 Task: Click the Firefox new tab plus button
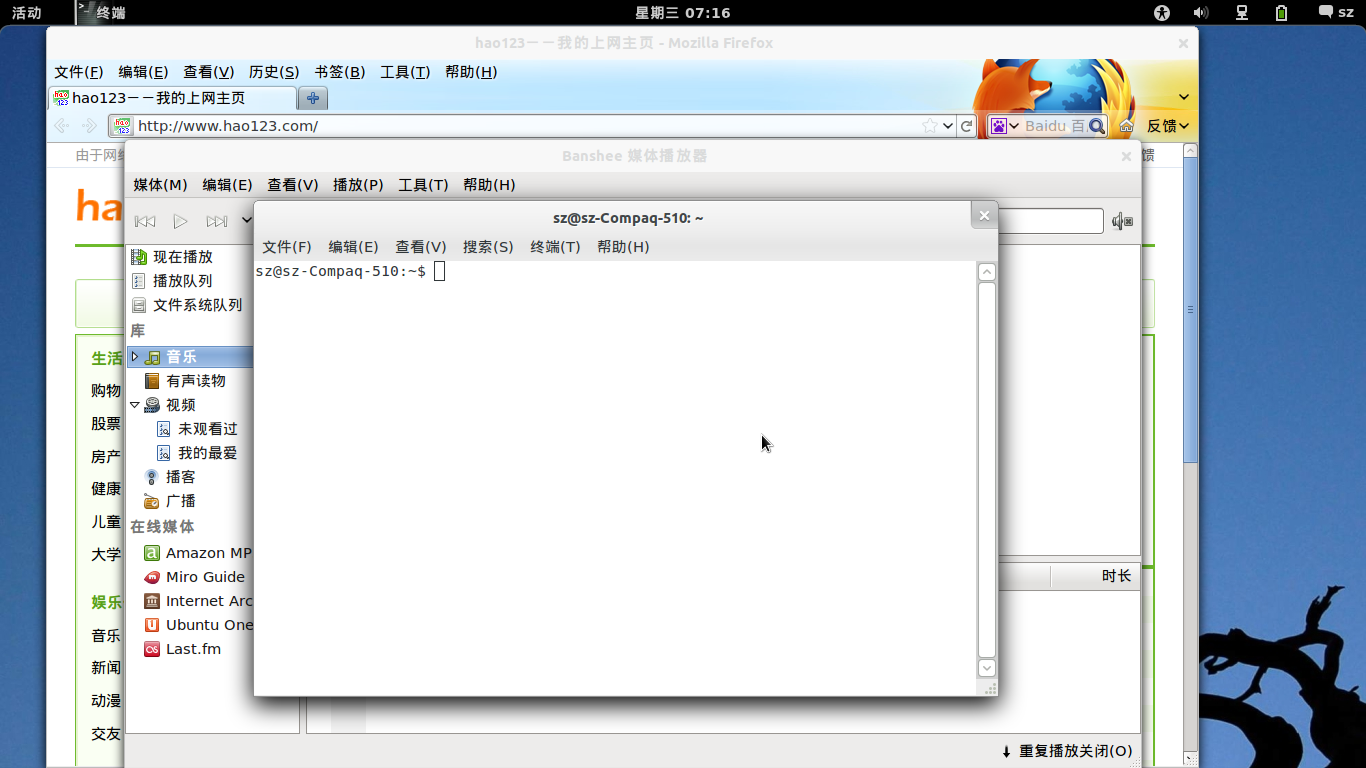313,98
